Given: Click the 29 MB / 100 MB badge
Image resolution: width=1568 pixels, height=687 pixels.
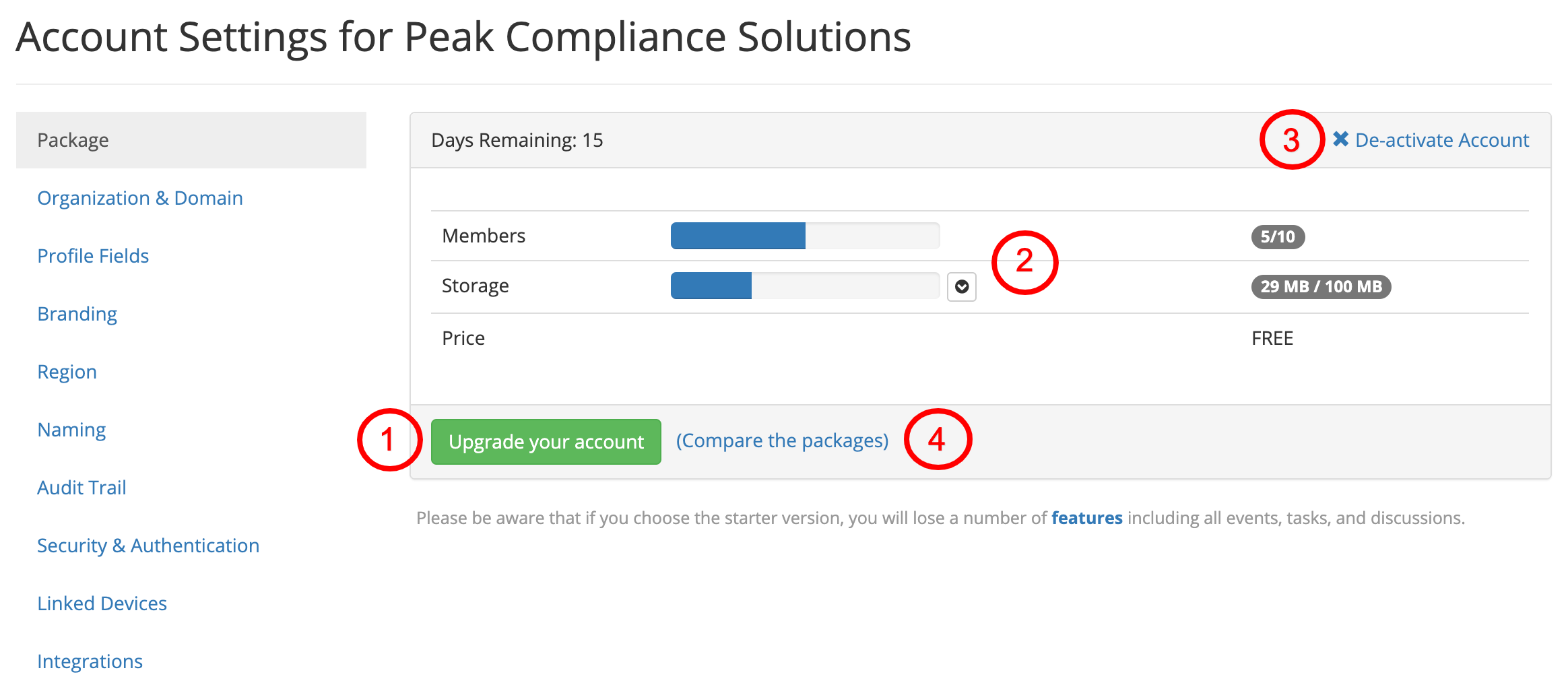Looking at the screenshot, I should pyautogui.click(x=1321, y=287).
